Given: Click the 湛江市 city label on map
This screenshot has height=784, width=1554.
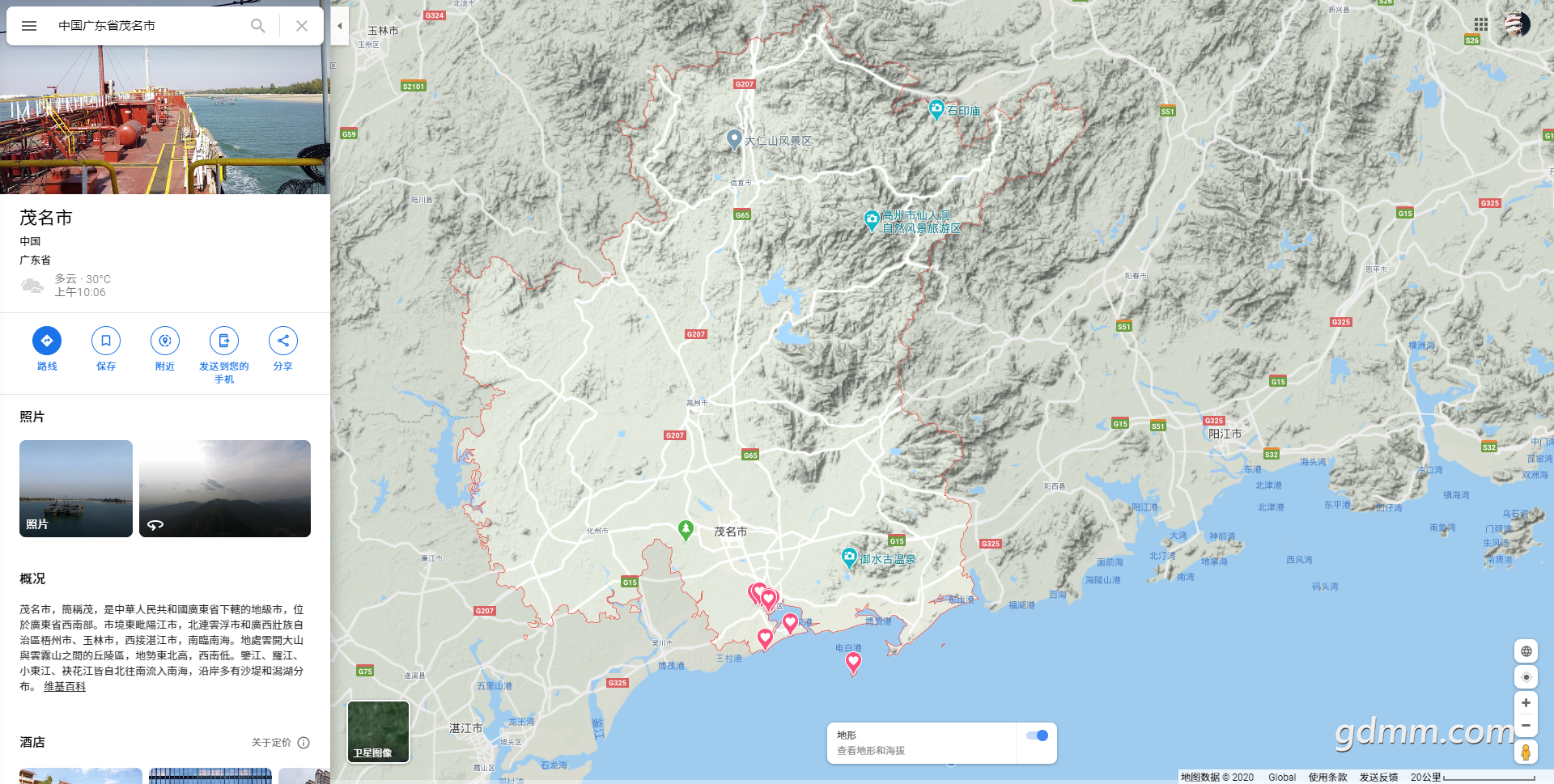Looking at the screenshot, I should click(465, 729).
